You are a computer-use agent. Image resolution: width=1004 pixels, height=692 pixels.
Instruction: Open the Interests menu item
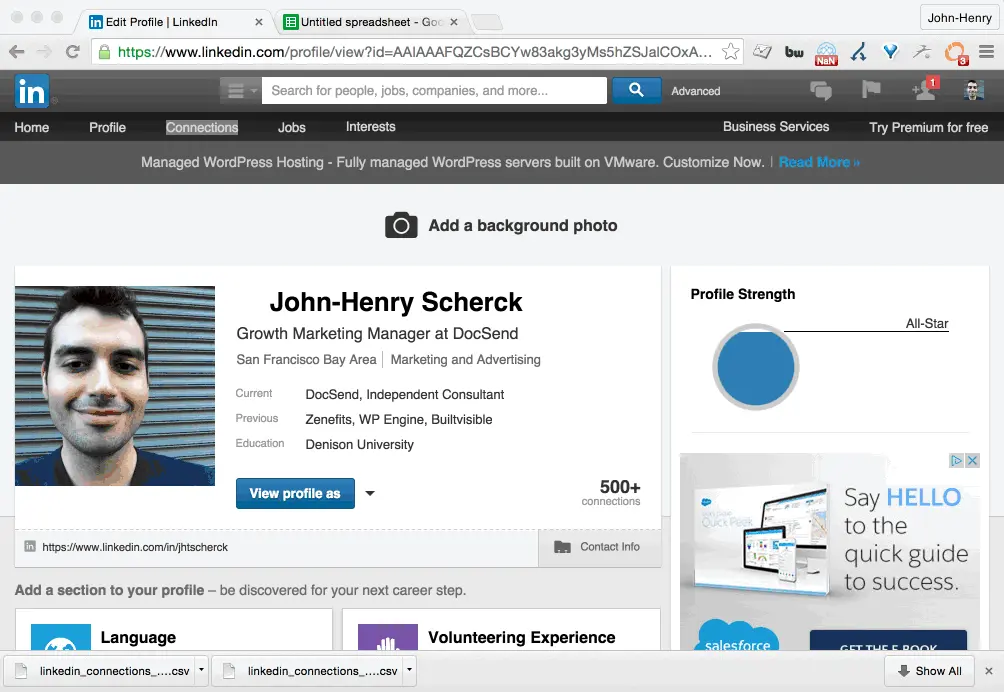pyautogui.click(x=371, y=127)
